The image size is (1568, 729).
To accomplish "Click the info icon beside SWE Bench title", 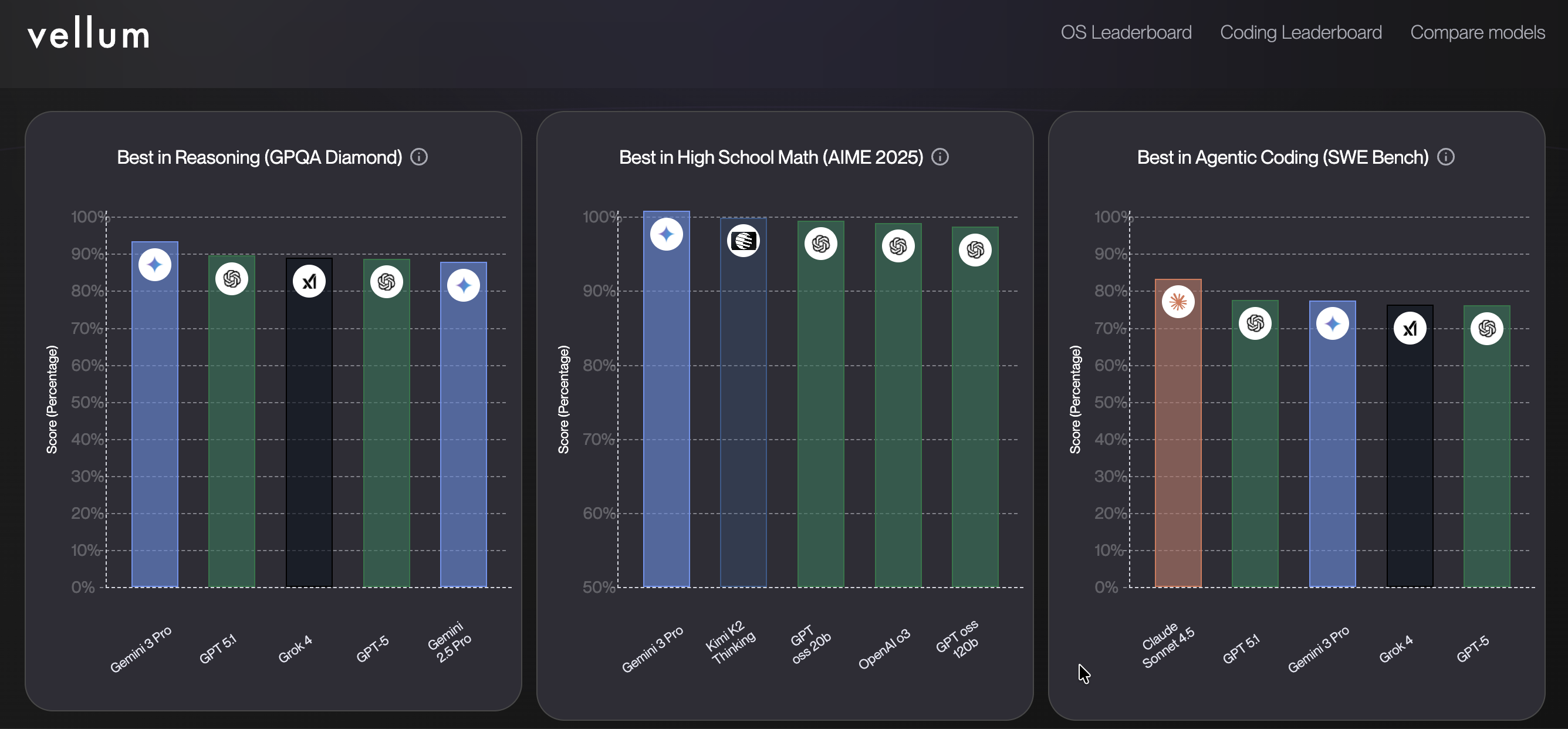I will coord(1446,157).
